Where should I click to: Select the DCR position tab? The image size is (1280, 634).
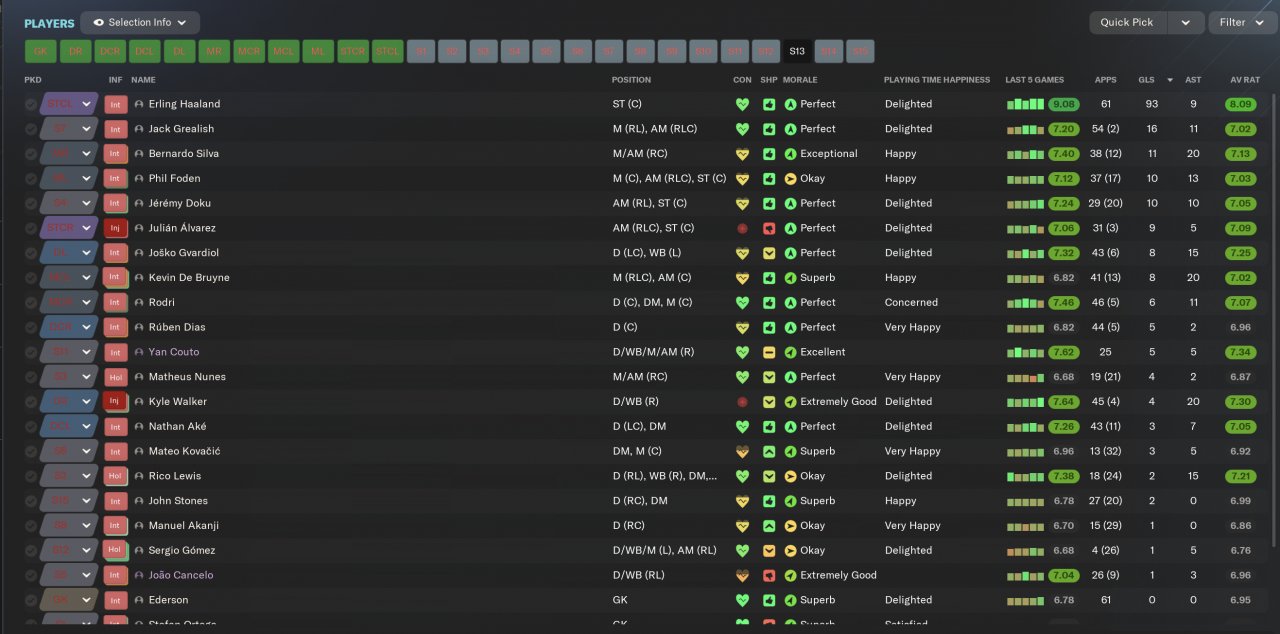[110, 51]
